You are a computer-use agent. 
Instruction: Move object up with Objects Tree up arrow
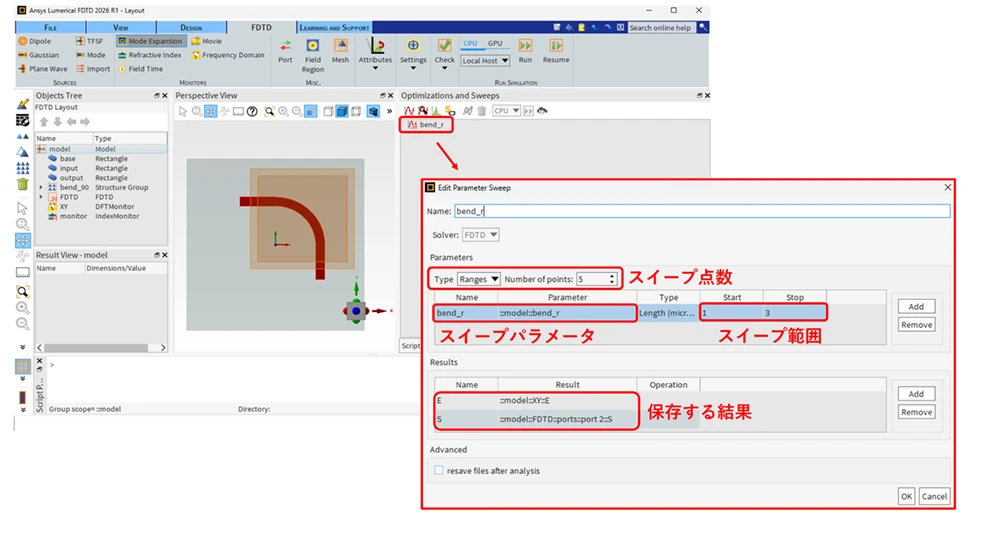click(43, 122)
